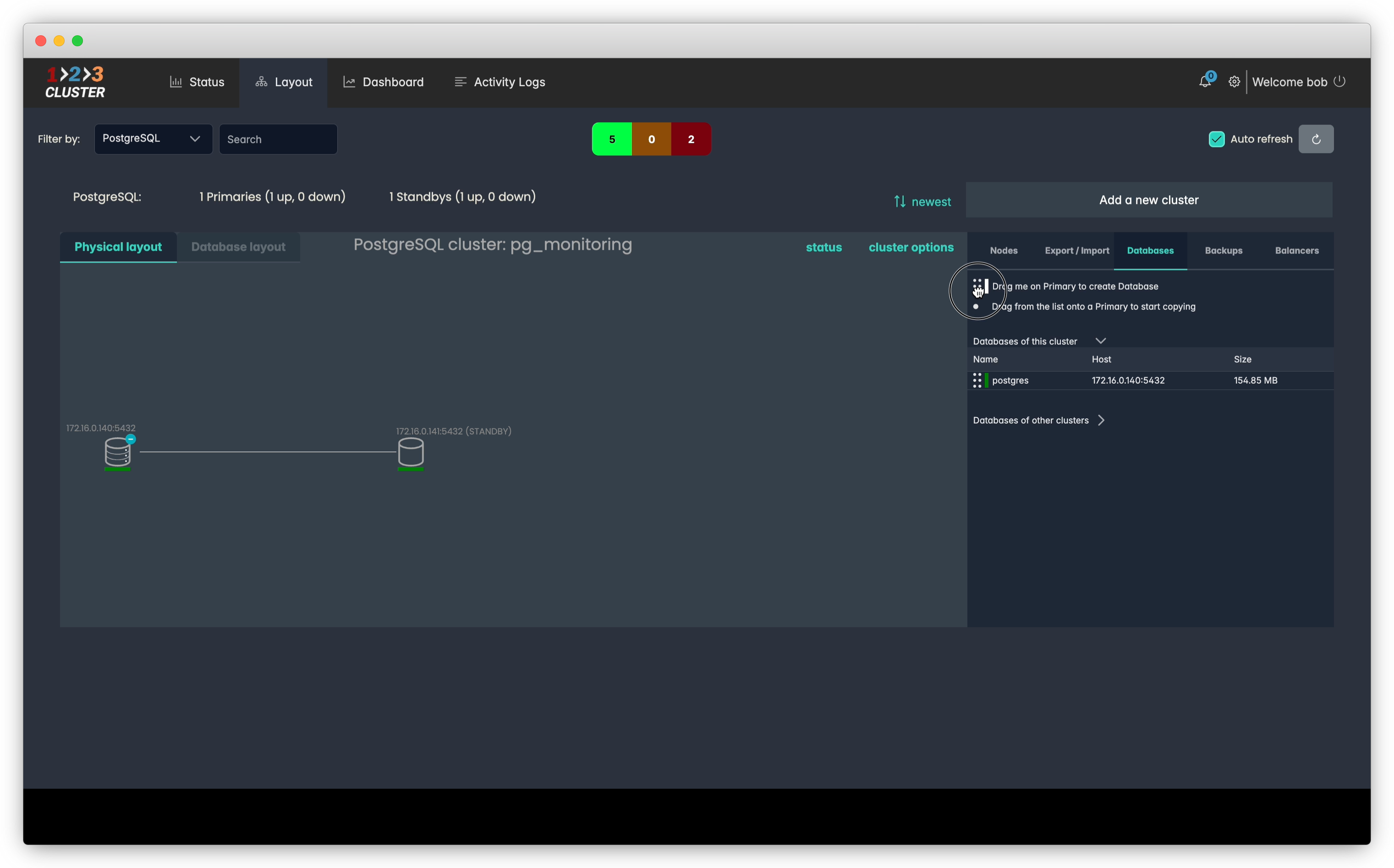The image size is (1394, 868).
Task: Open the Nodes tab
Action: click(x=1003, y=250)
